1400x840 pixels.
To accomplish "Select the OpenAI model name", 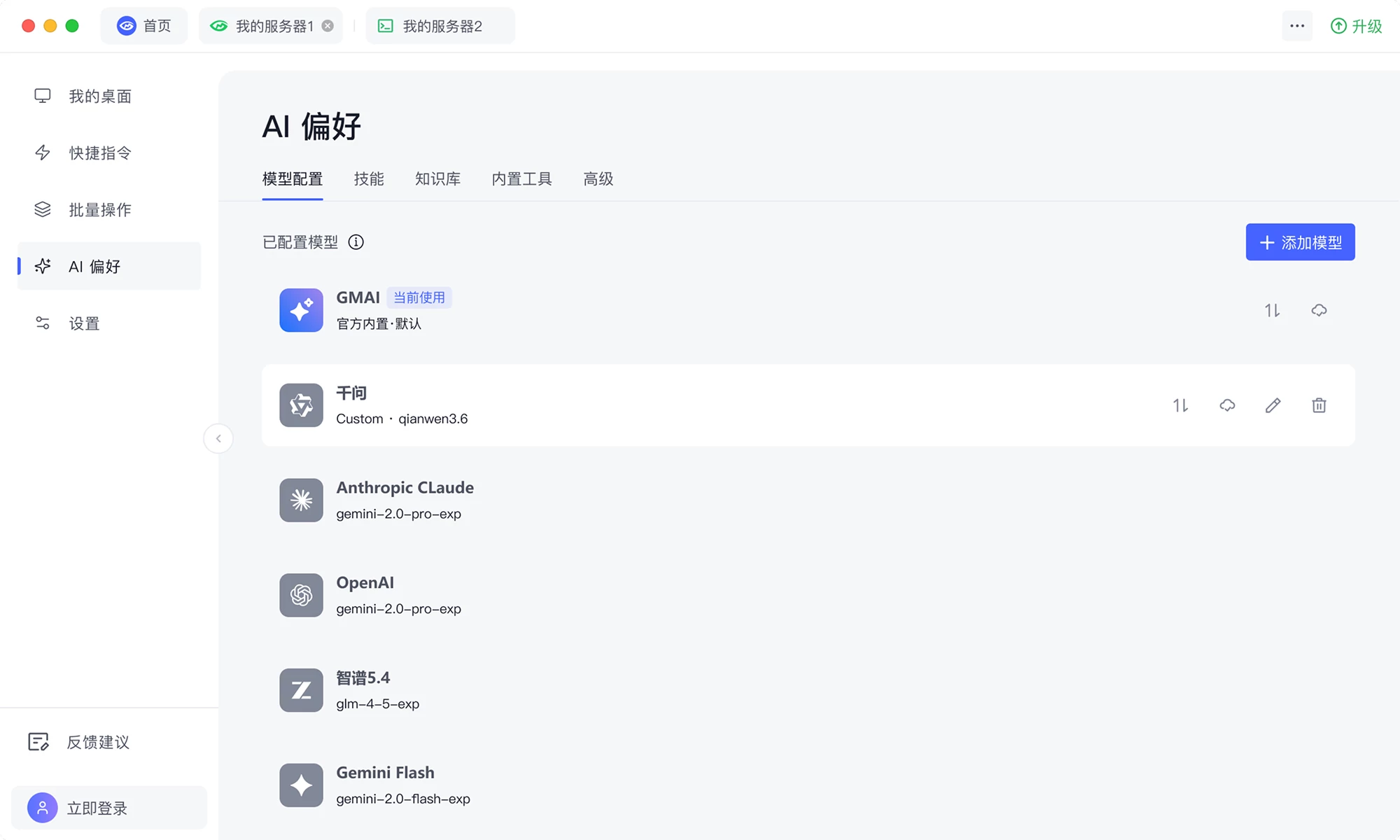I will point(365,582).
